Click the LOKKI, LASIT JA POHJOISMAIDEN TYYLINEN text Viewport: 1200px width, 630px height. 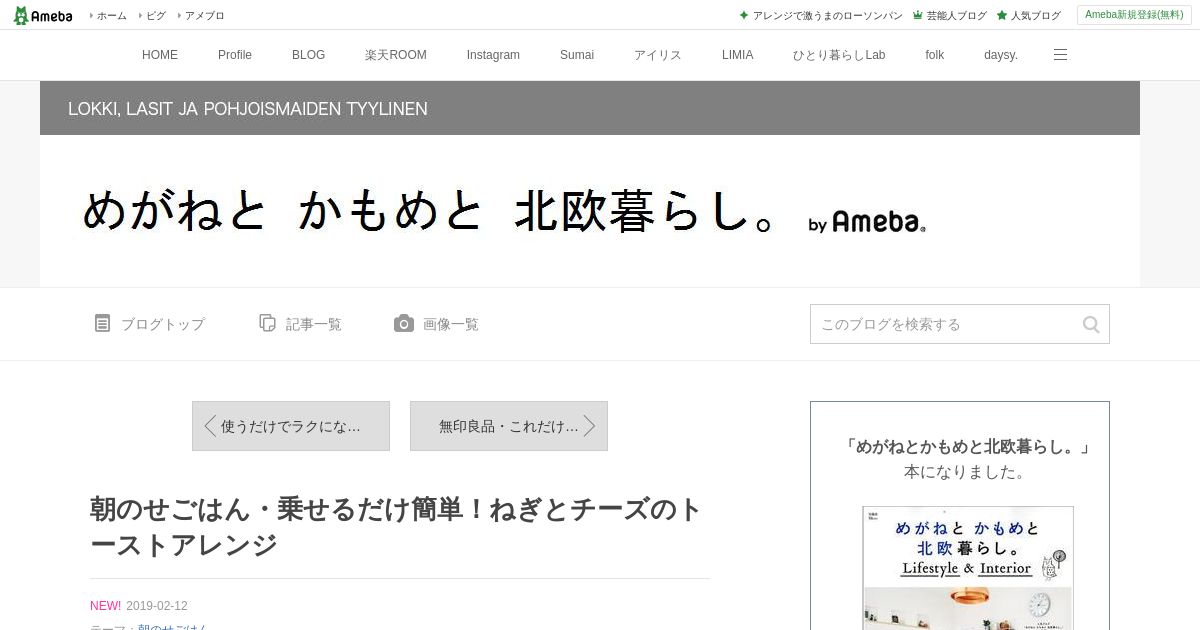coord(248,108)
